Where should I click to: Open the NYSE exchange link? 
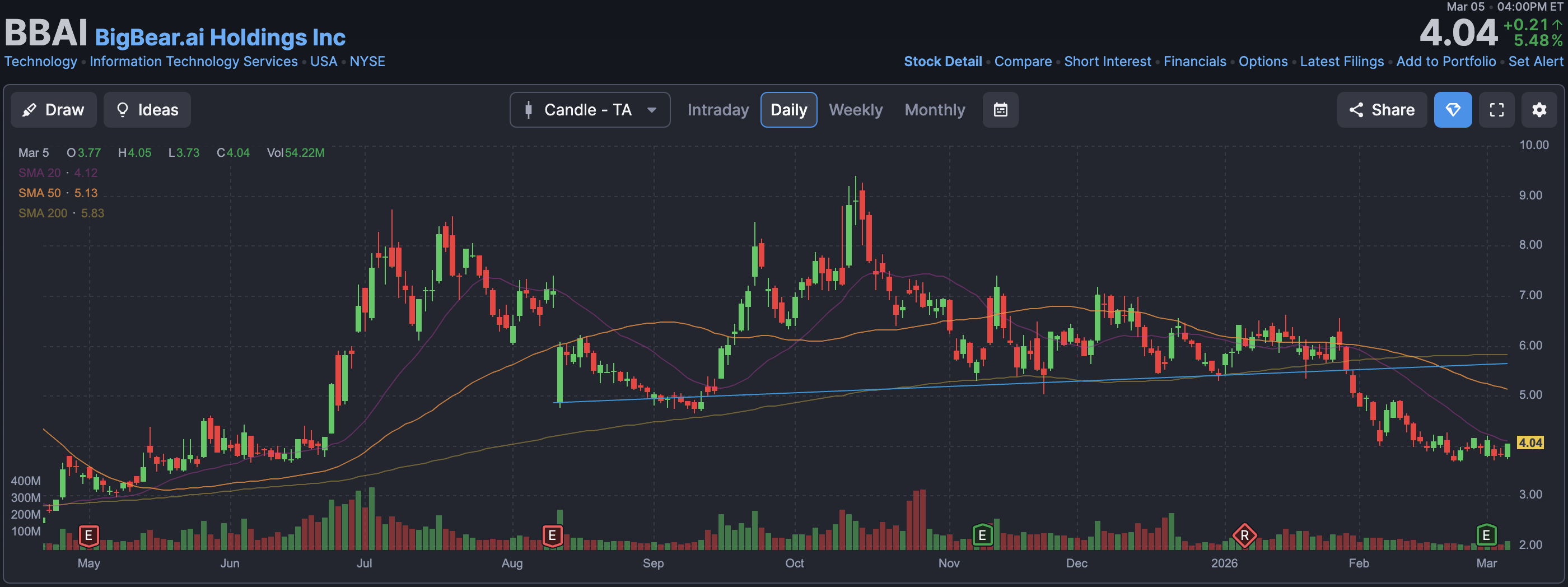click(x=367, y=62)
